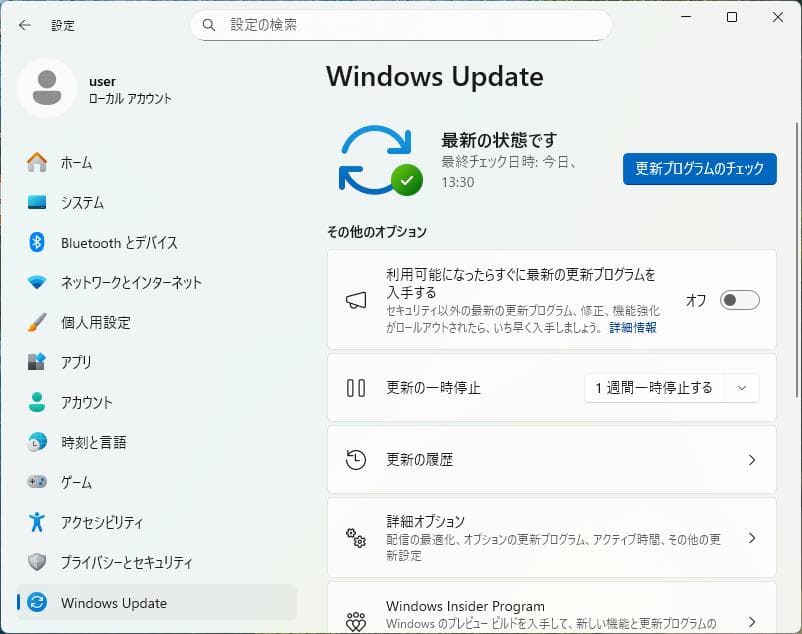Screen dimensions: 802x634
Task: Expand the 更新の履歴 row chevron
Action: pyautogui.click(x=753, y=461)
